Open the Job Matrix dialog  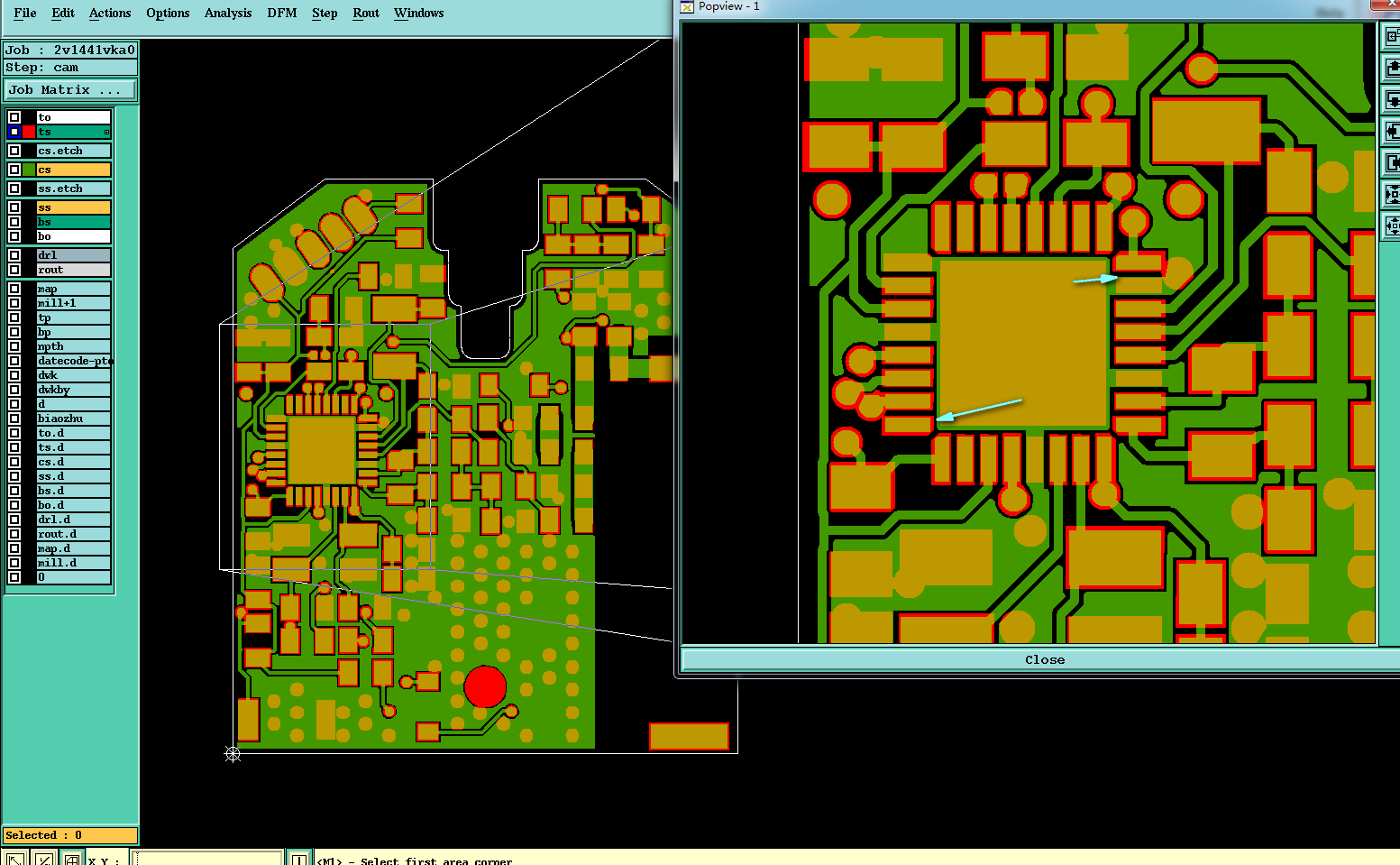[70, 90]
